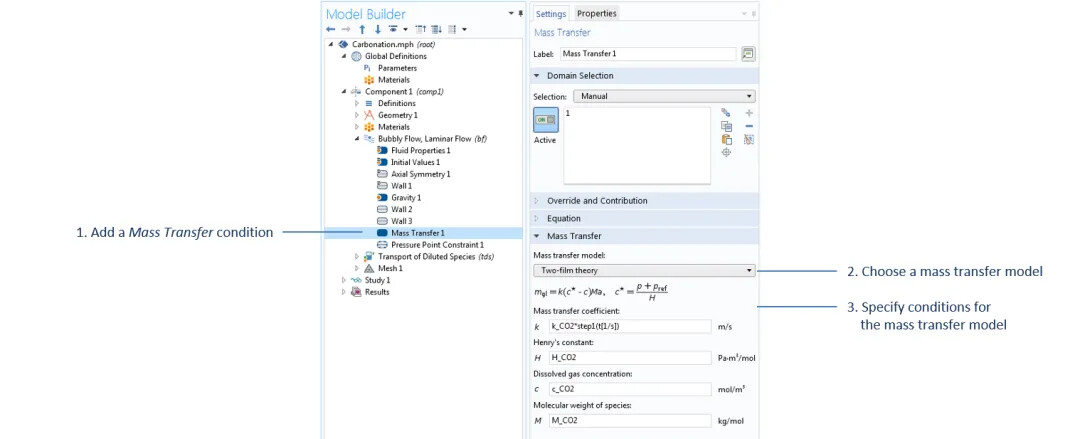Image resolution: width=1080 pixels, height=439 pixels.
Task: Click the remove from selection minus icon
Action: [x=749, y=126]
